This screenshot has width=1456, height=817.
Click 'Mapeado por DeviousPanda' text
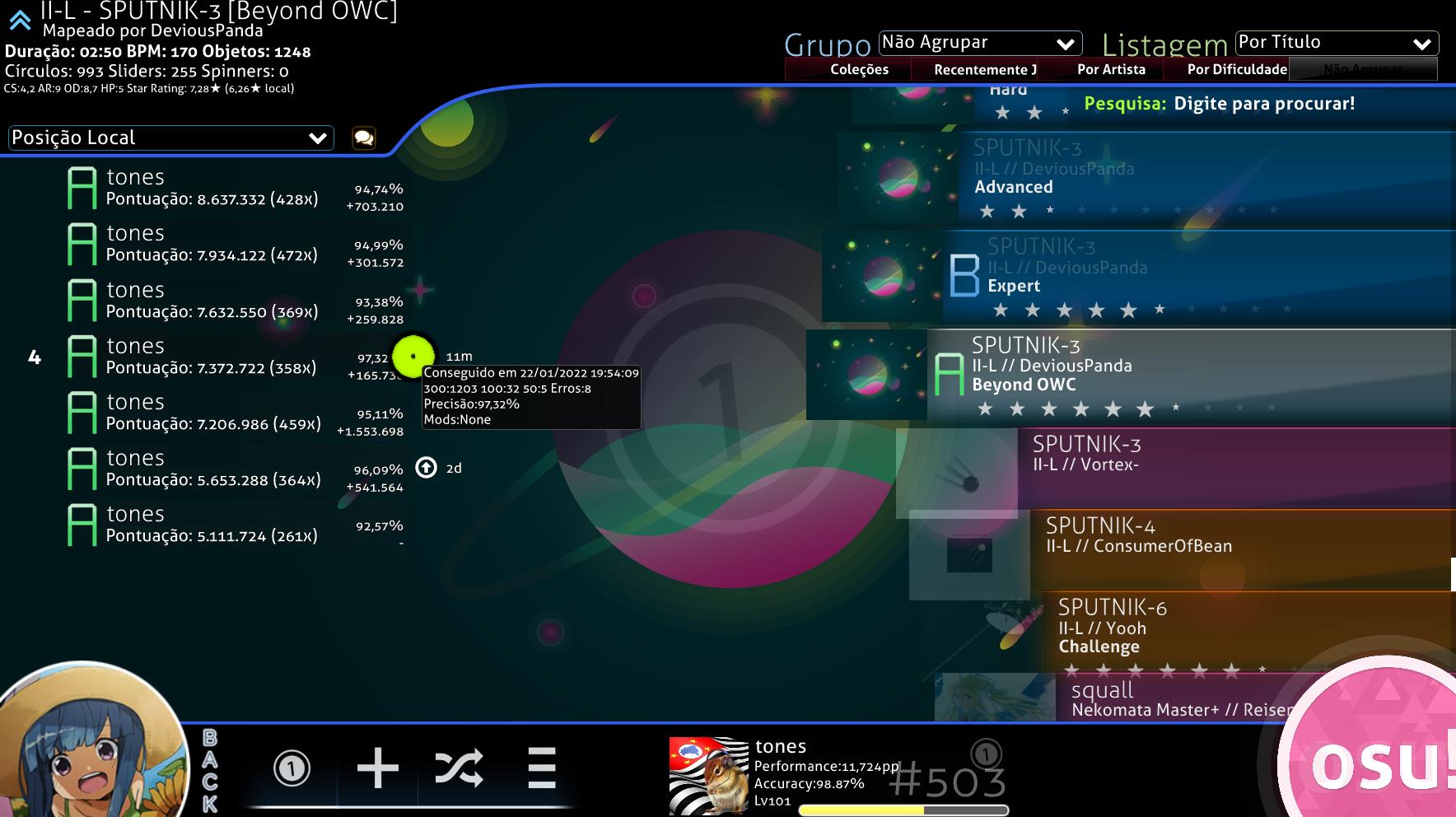click(153, 30)
